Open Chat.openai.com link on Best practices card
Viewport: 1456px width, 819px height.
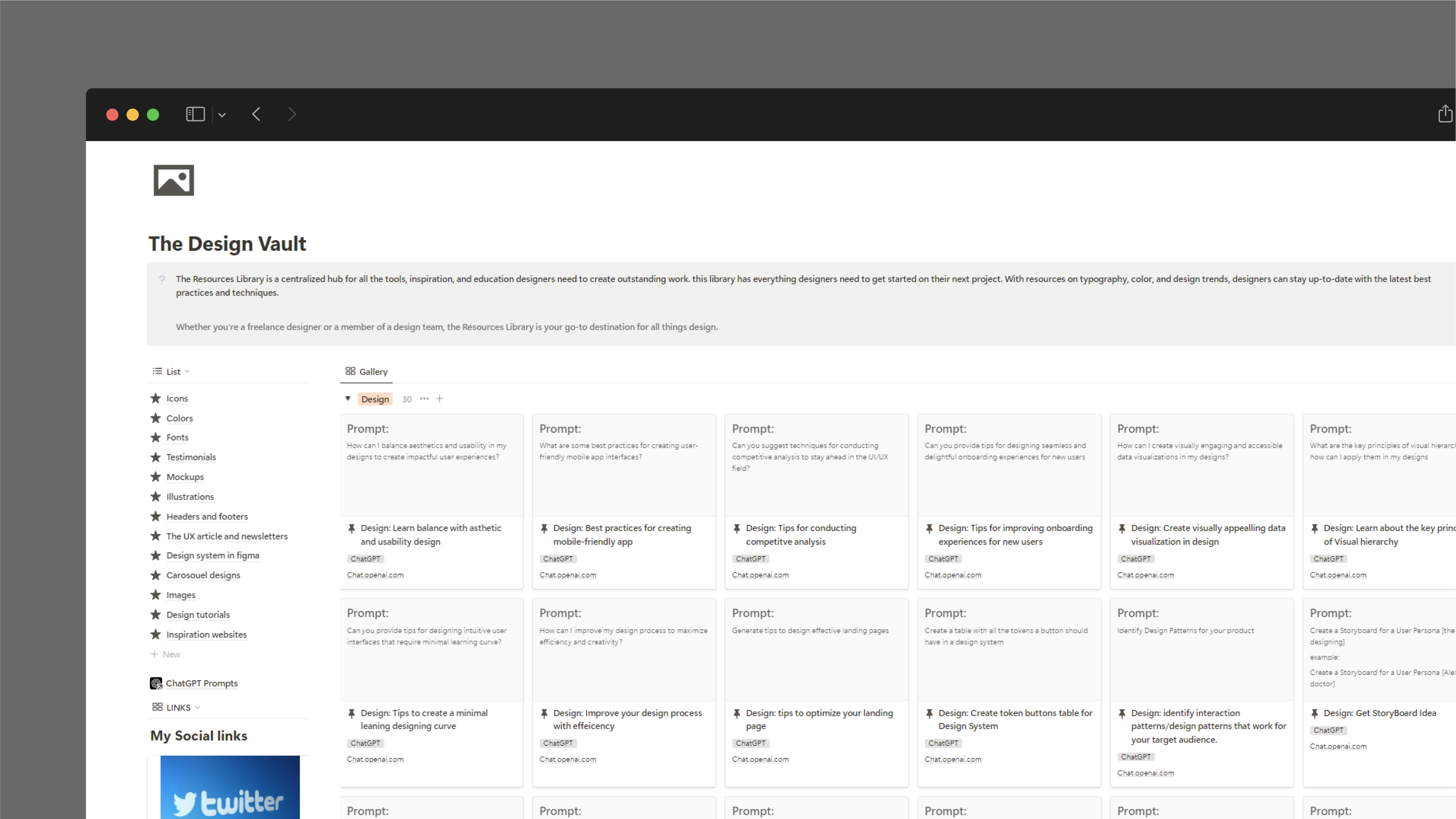pyautogui.click(x=567, y=575)
